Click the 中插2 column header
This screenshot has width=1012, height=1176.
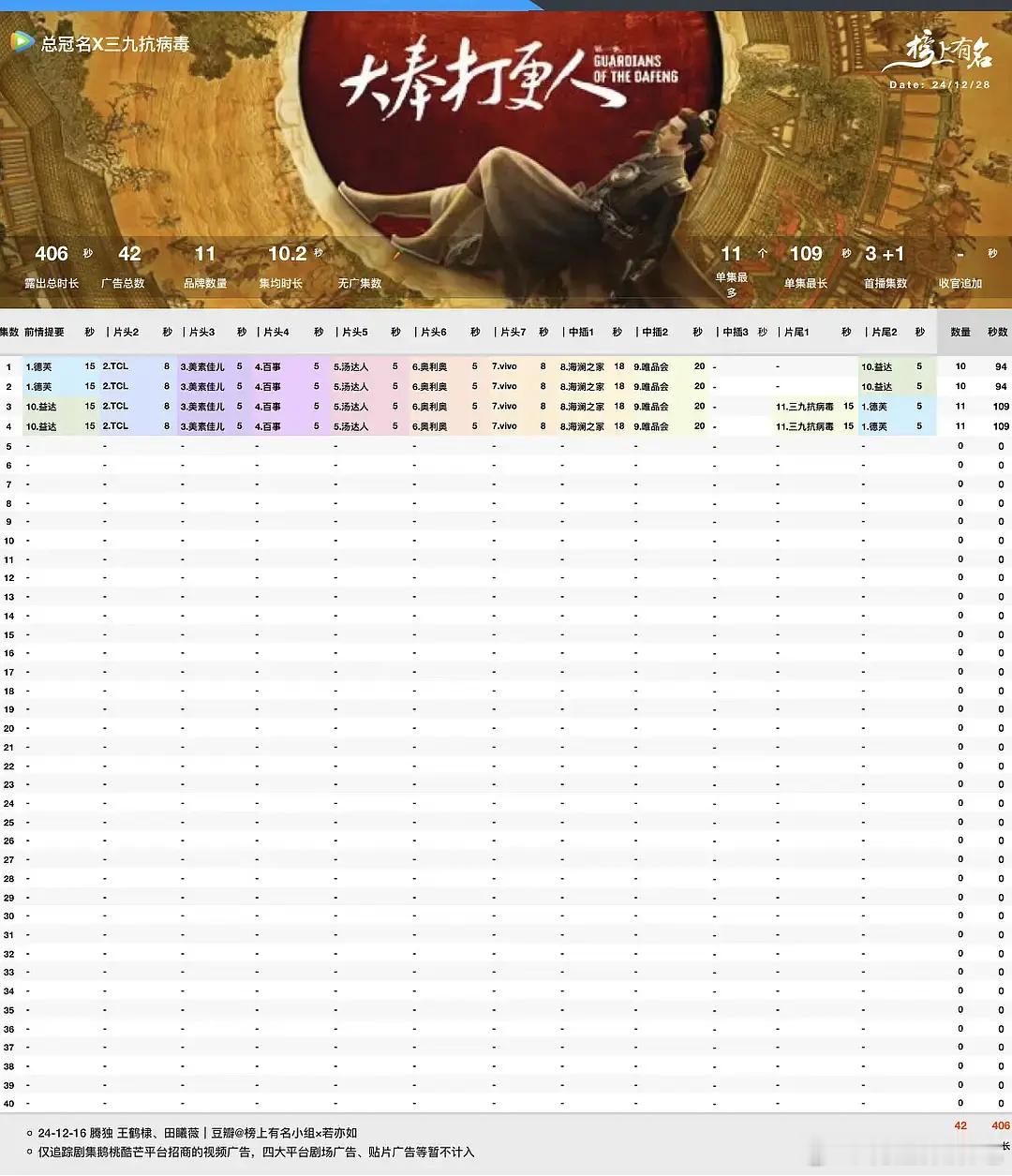(655, 332)
